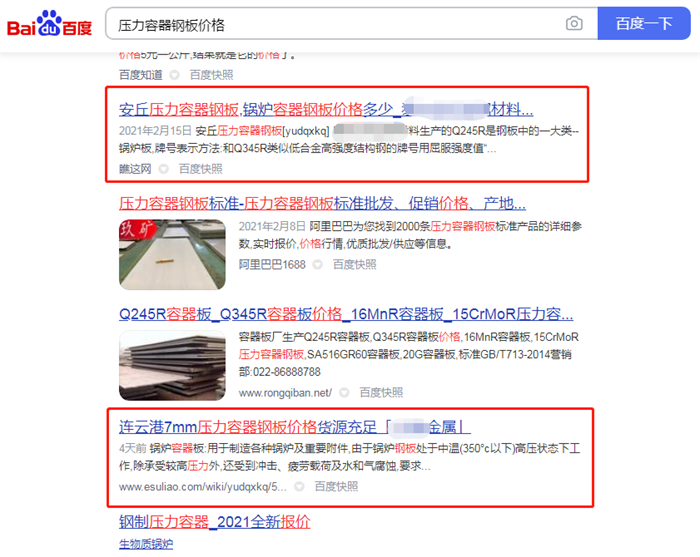Open 百度快照 beside 百度知道
Screen dimensions: 700x557
pos(211,75)
